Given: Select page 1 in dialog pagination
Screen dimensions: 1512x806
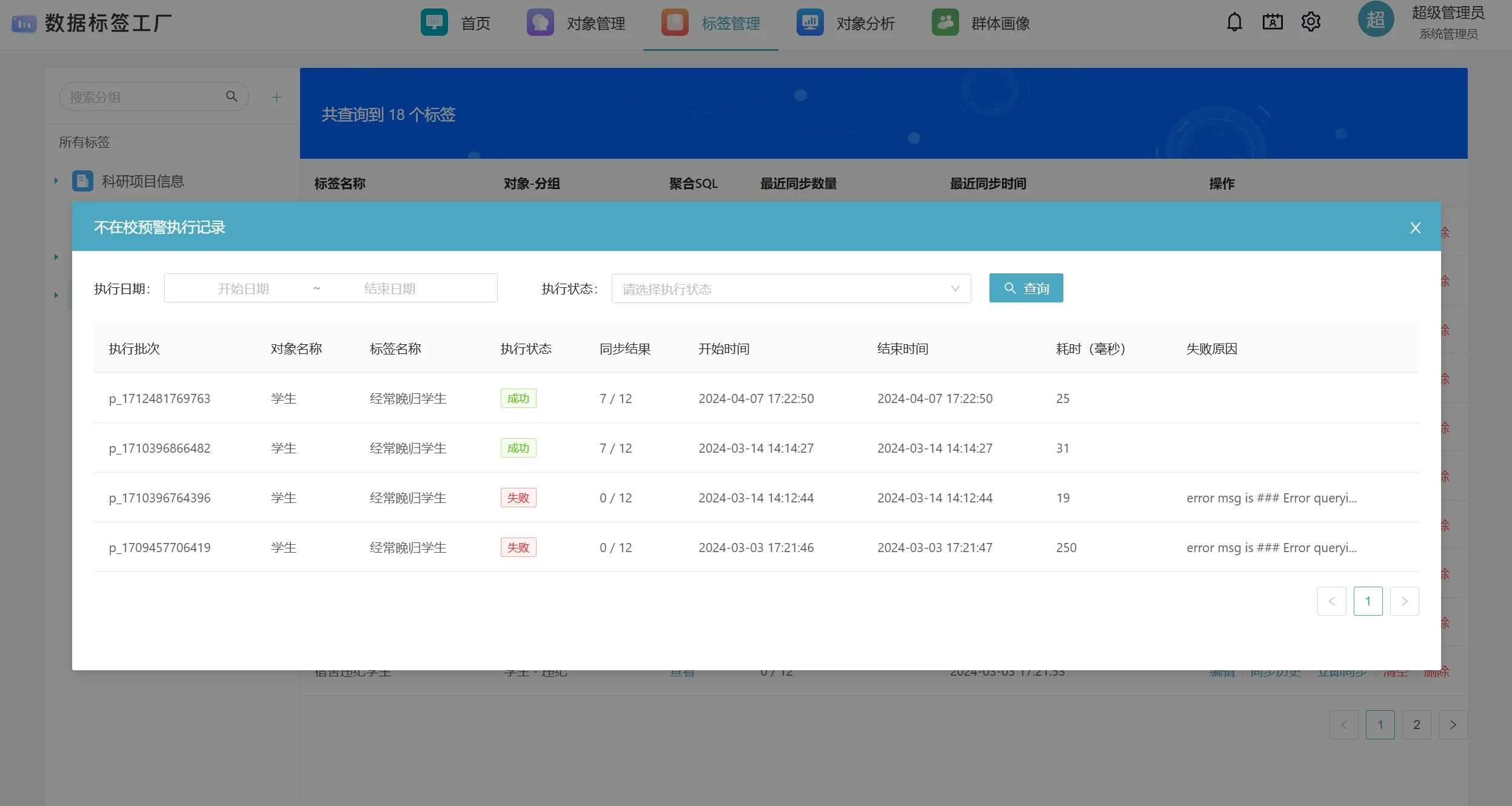Looking at the screenshot, I should point(1368,601).
